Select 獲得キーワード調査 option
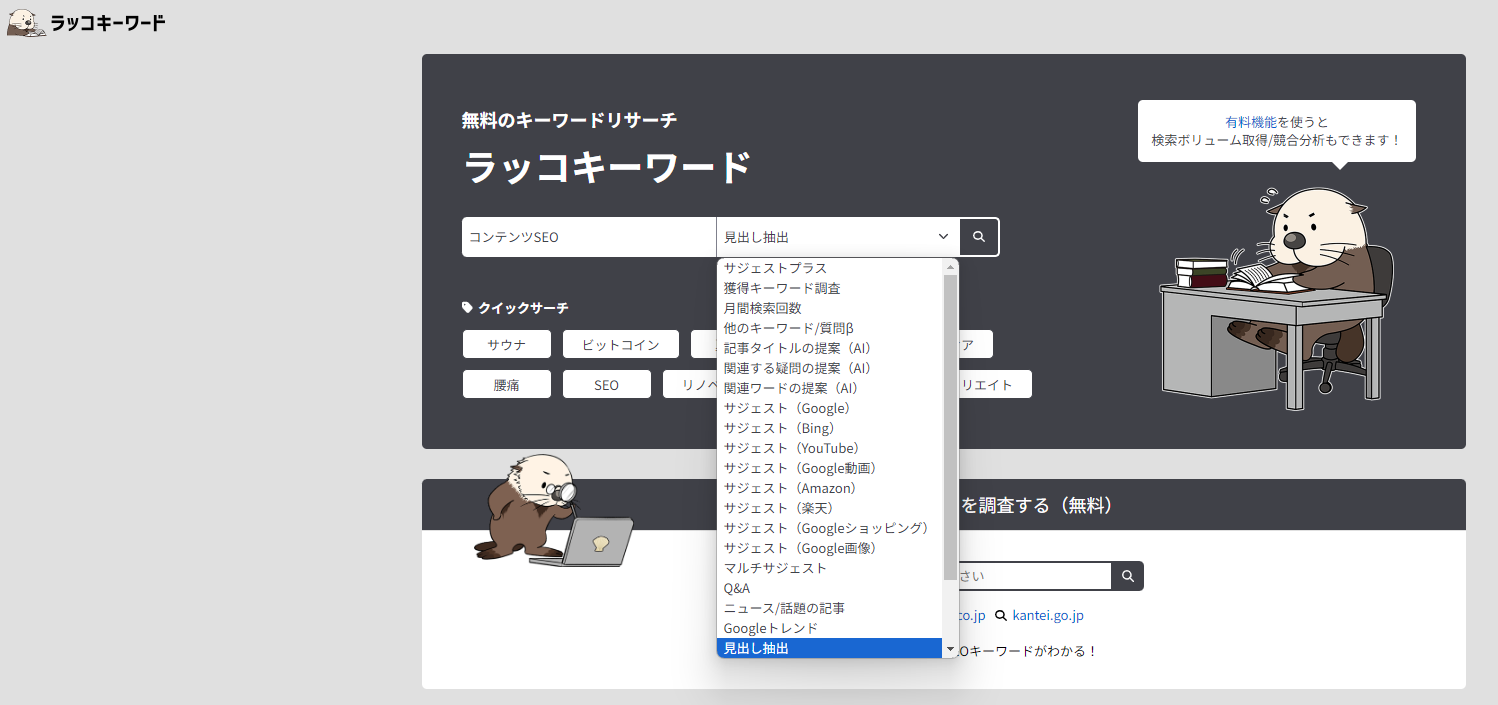Viewport: 1498px width, 705px height. [x=830, y=288]
